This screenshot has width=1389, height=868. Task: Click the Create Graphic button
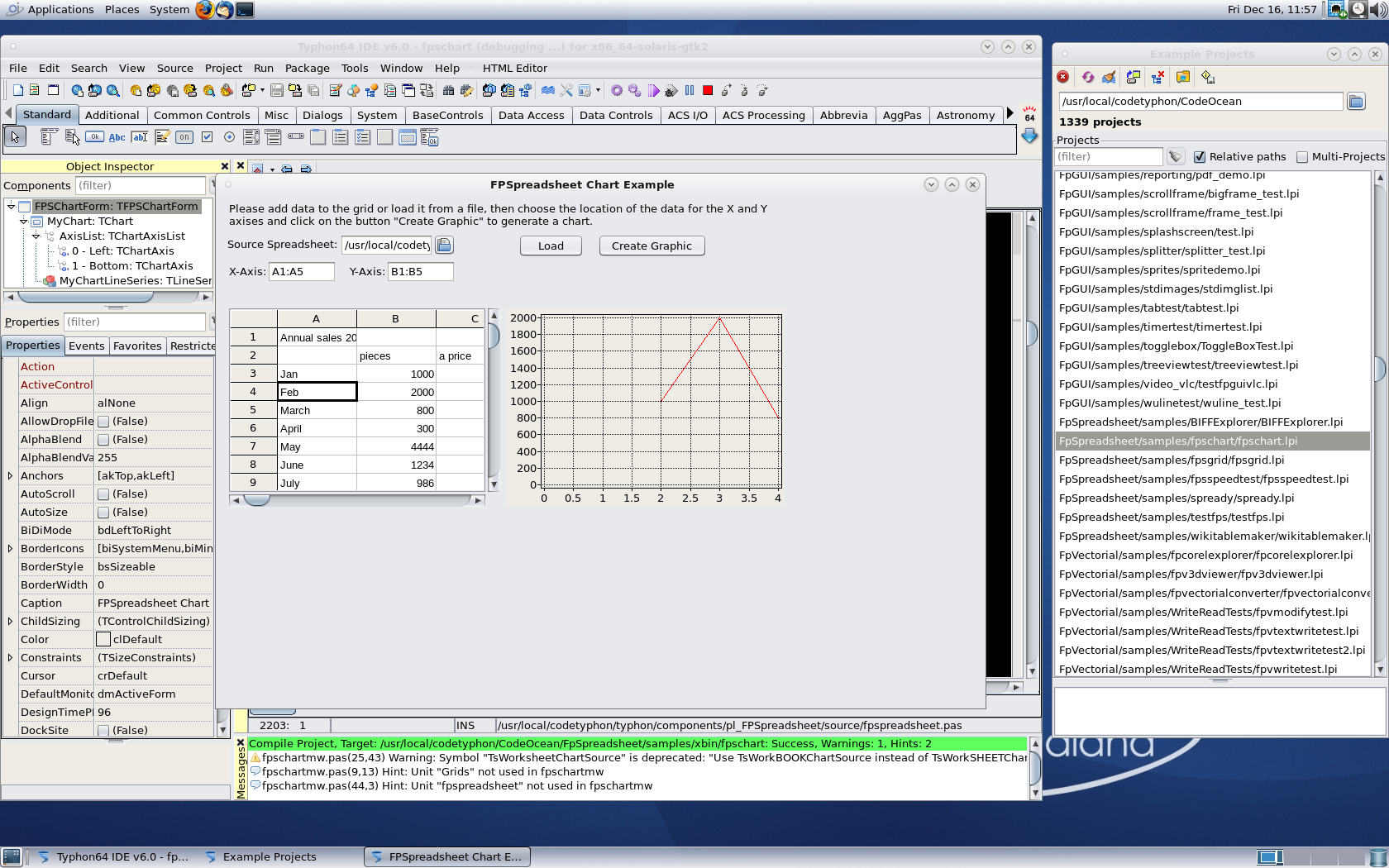pos(652,246)
